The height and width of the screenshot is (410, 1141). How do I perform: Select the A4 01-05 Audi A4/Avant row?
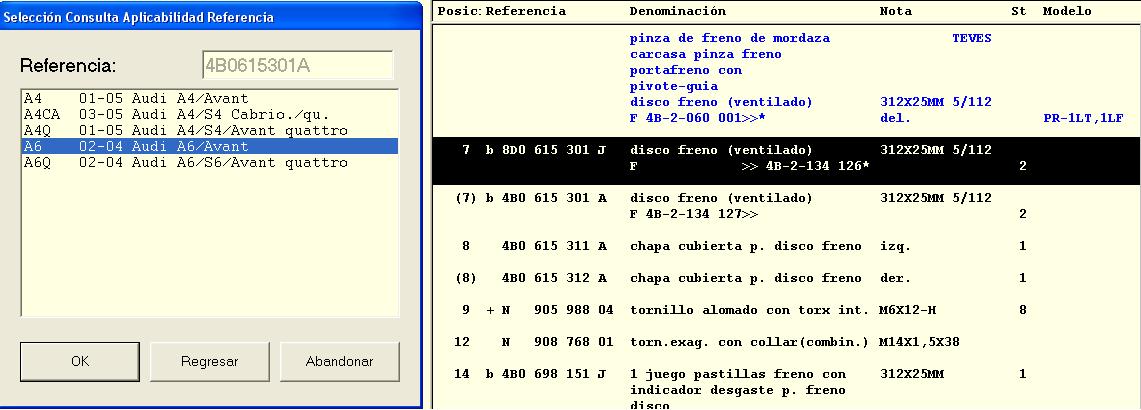pos(210,98)
